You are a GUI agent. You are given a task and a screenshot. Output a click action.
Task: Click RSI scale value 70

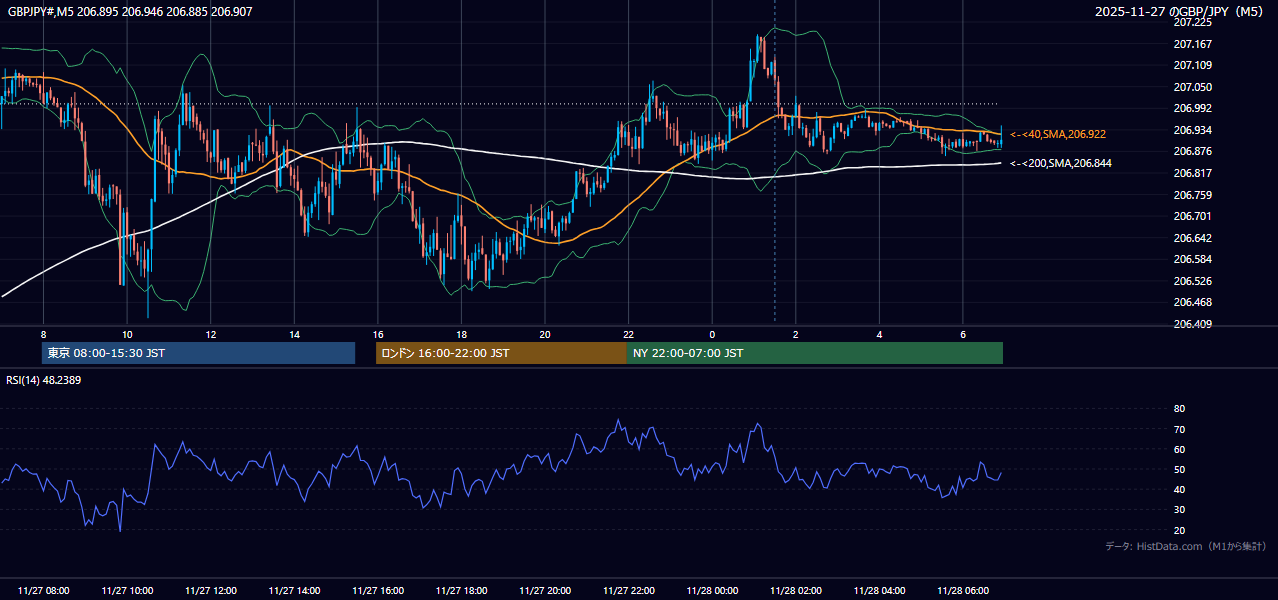pos(1179,429)
